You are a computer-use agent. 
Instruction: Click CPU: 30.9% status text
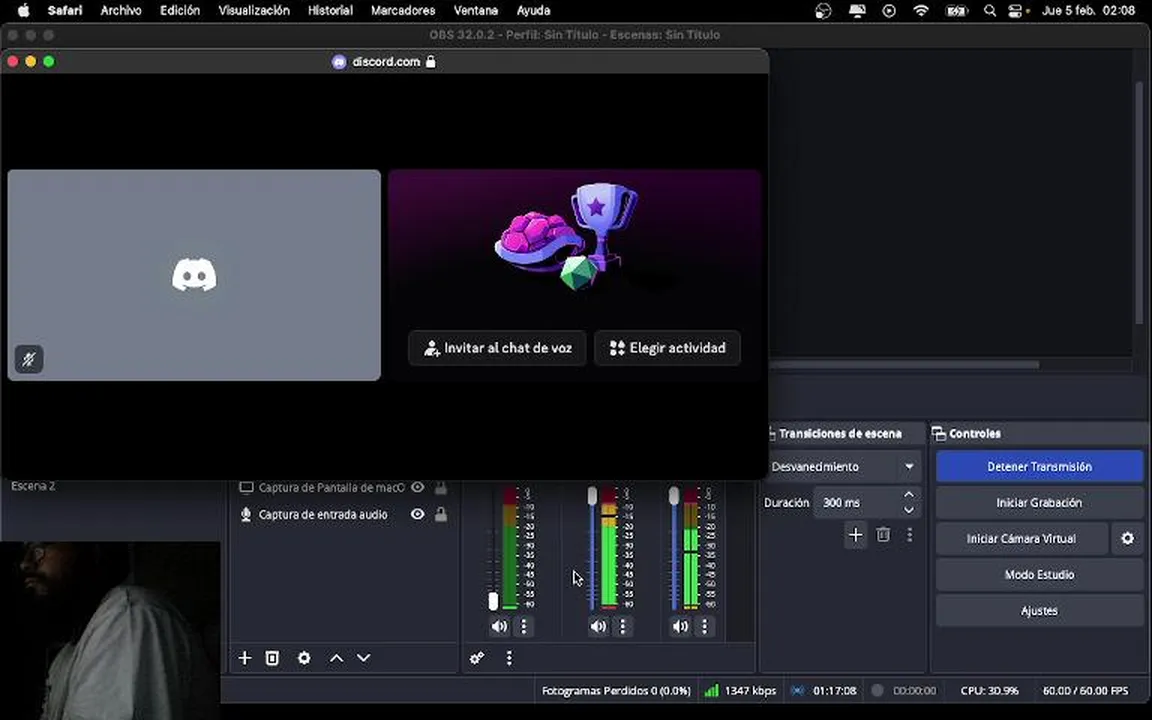coord(990,691)
